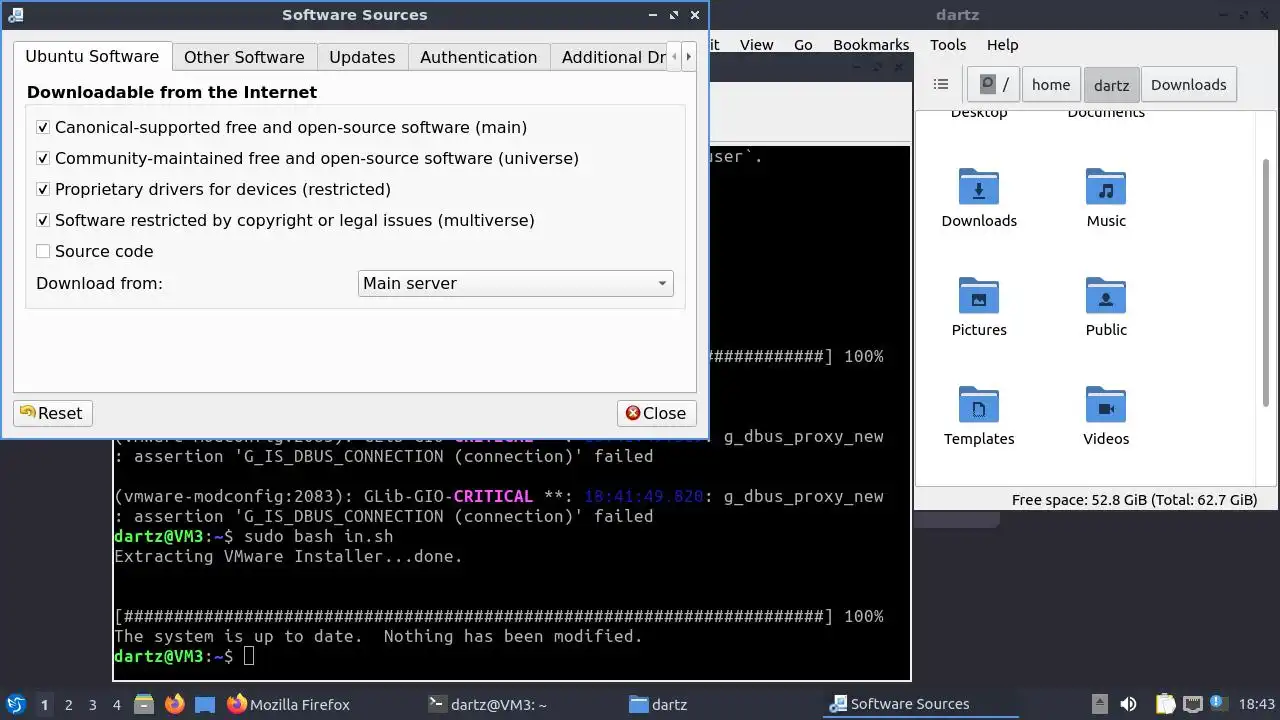Open the Public folder icon
The height and width of the screenshot is (720, 1280).
coord(1106,296)
